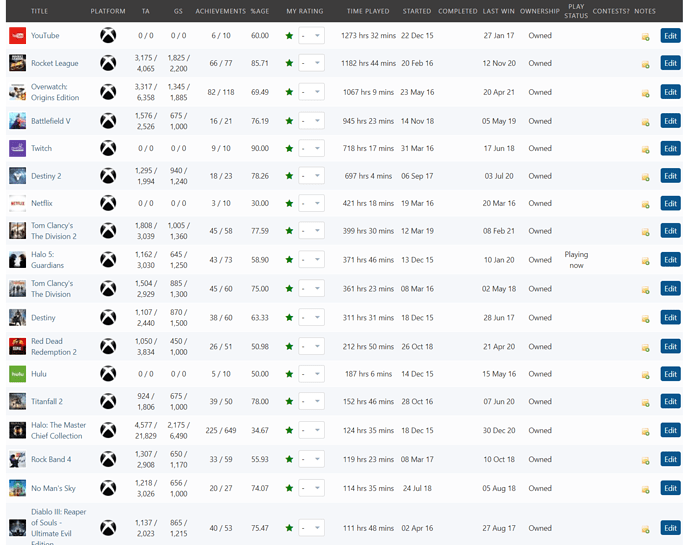Sort by the My Rating column header
690x545 pixels.
pyautogui.click(x=305, y=11)
